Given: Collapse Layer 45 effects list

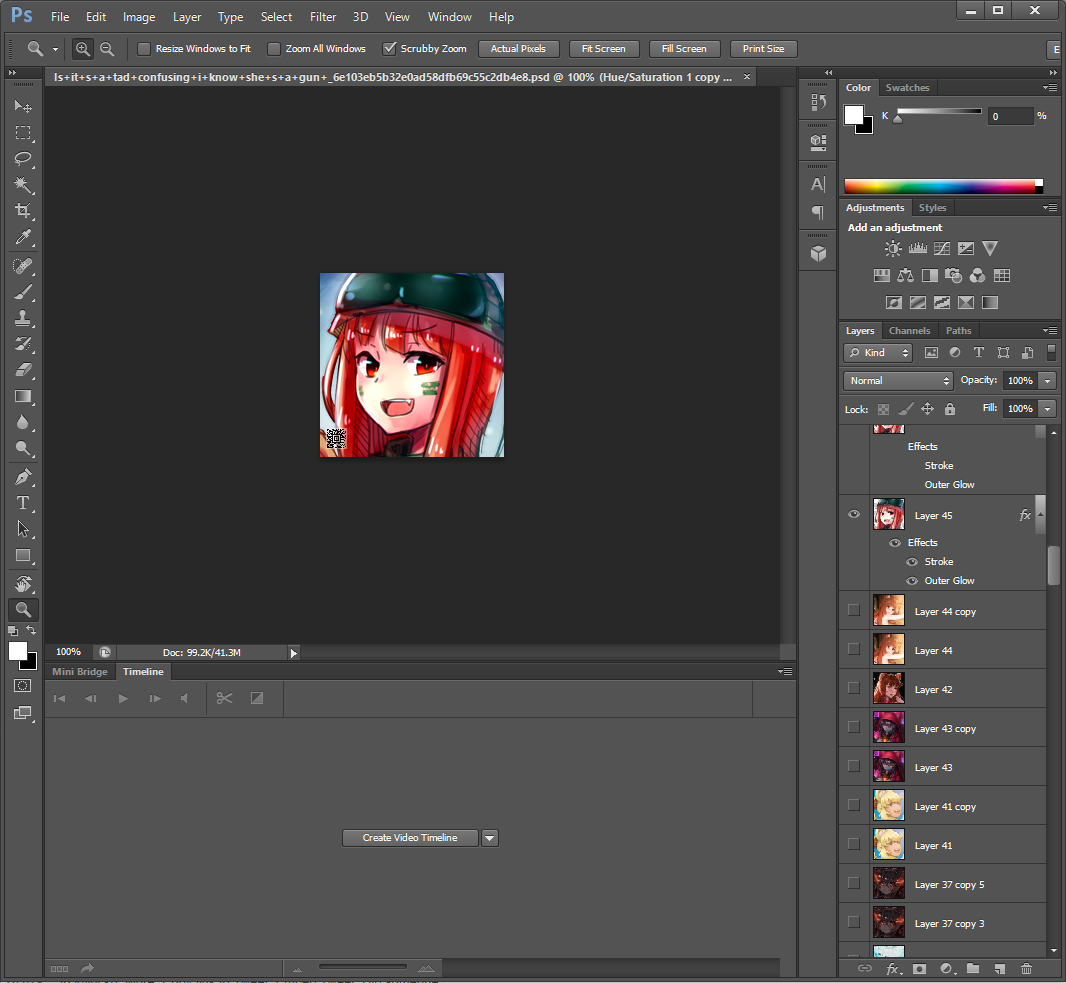Looking at the screenshot, I should (x=1040, y=515).
